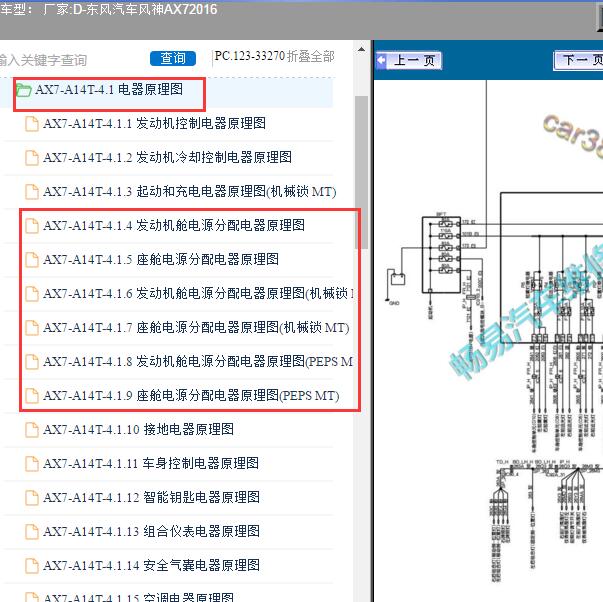603x602 pixels.
Task: Click document icon of 4.1.1 发动机控制 row
Action: (x=32, y=124)
